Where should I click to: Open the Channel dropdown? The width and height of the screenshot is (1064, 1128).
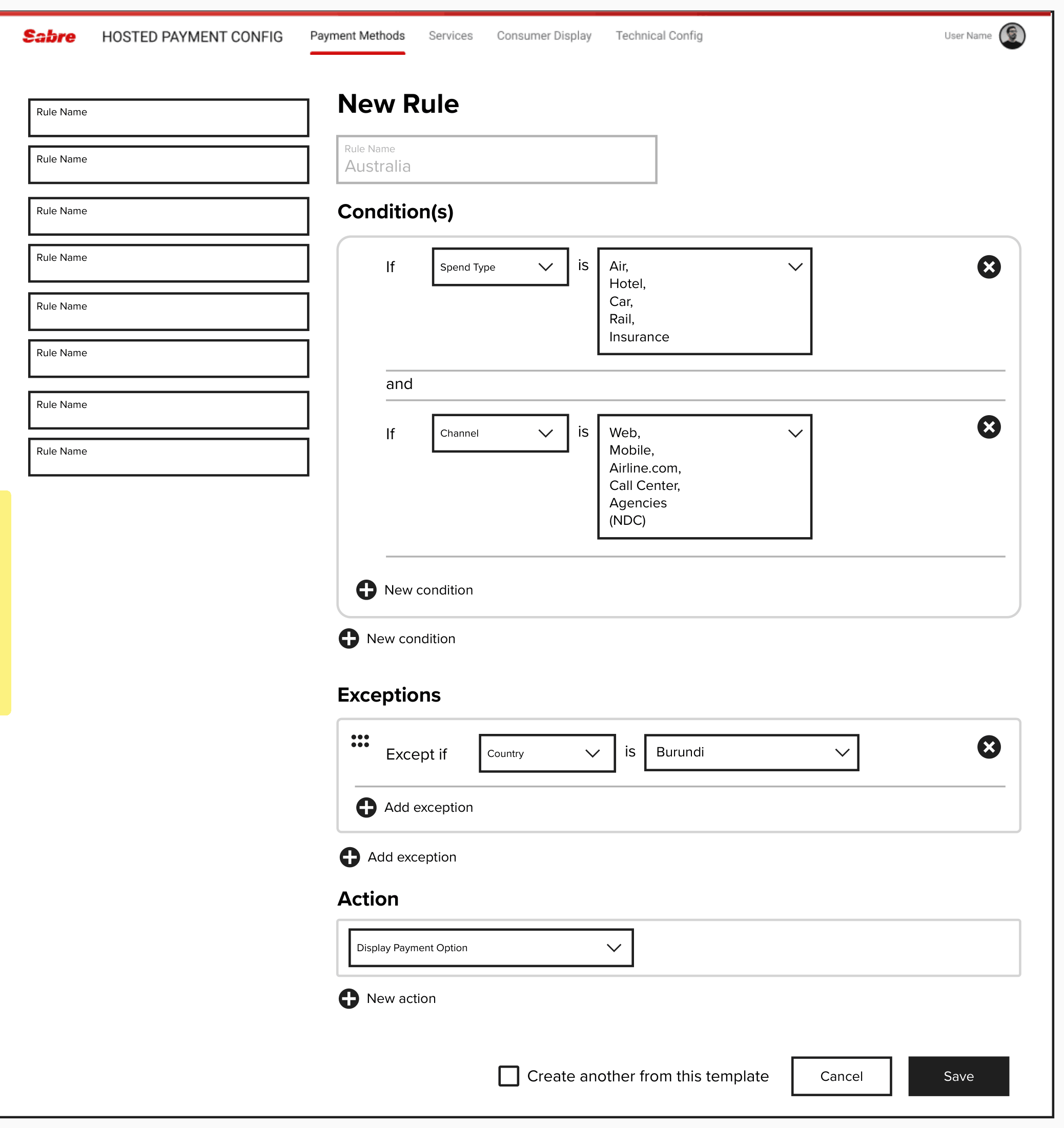[x=500, y=433]
